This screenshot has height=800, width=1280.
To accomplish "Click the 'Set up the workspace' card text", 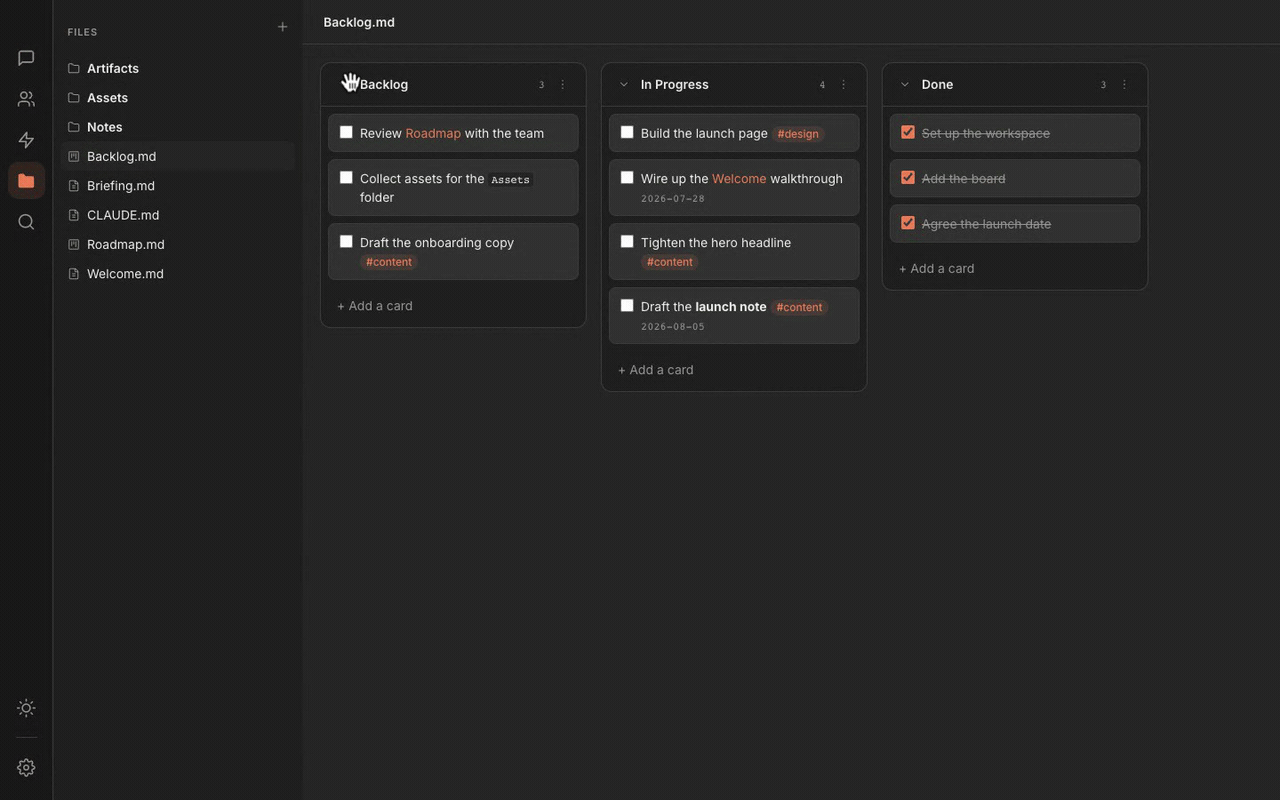I will click(x=986, y=133).
